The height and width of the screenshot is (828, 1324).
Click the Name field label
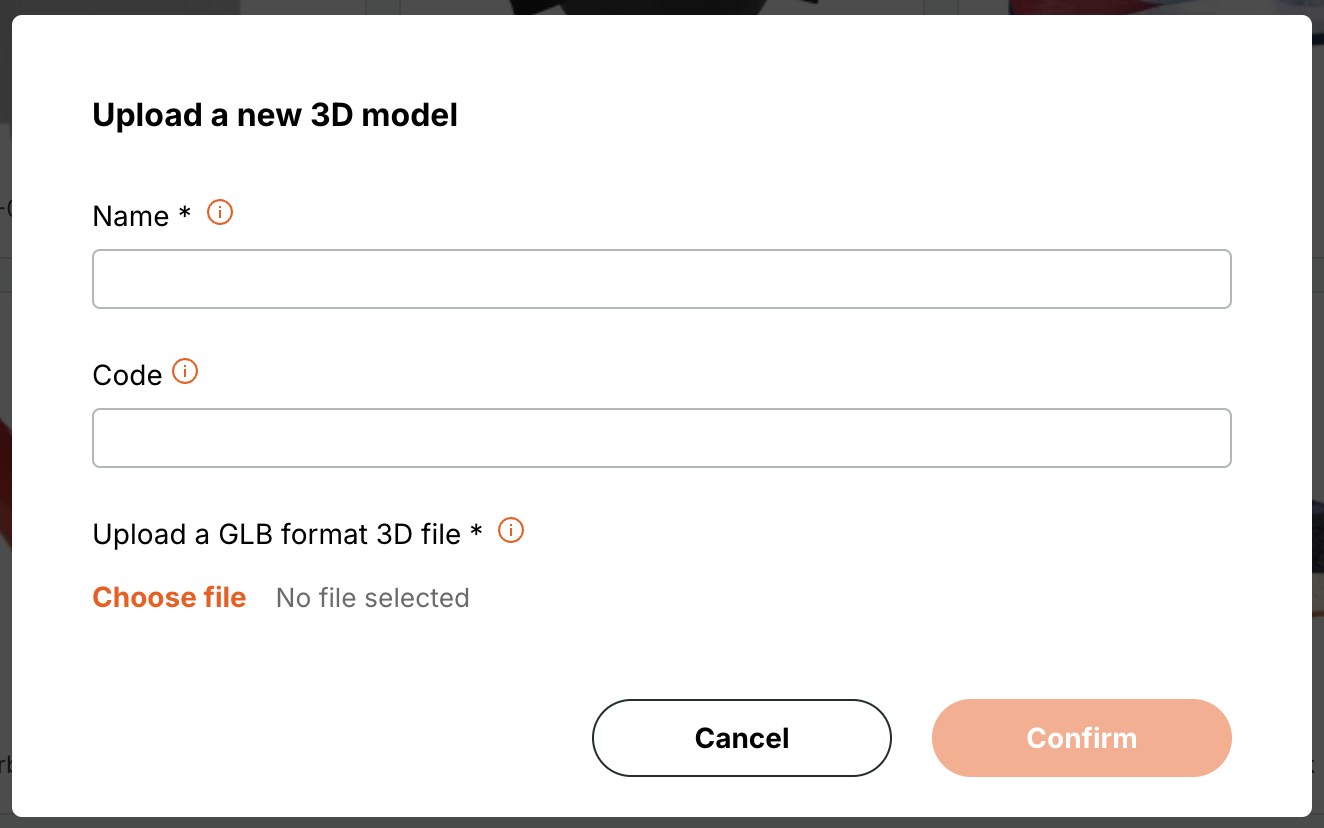point(130,216)
